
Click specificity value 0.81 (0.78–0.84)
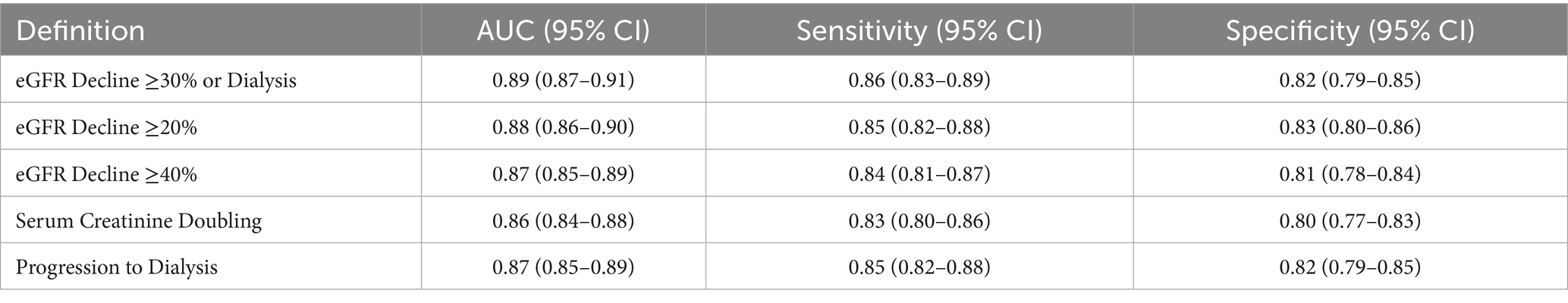pyautogui.click(x=1350, y=174)
